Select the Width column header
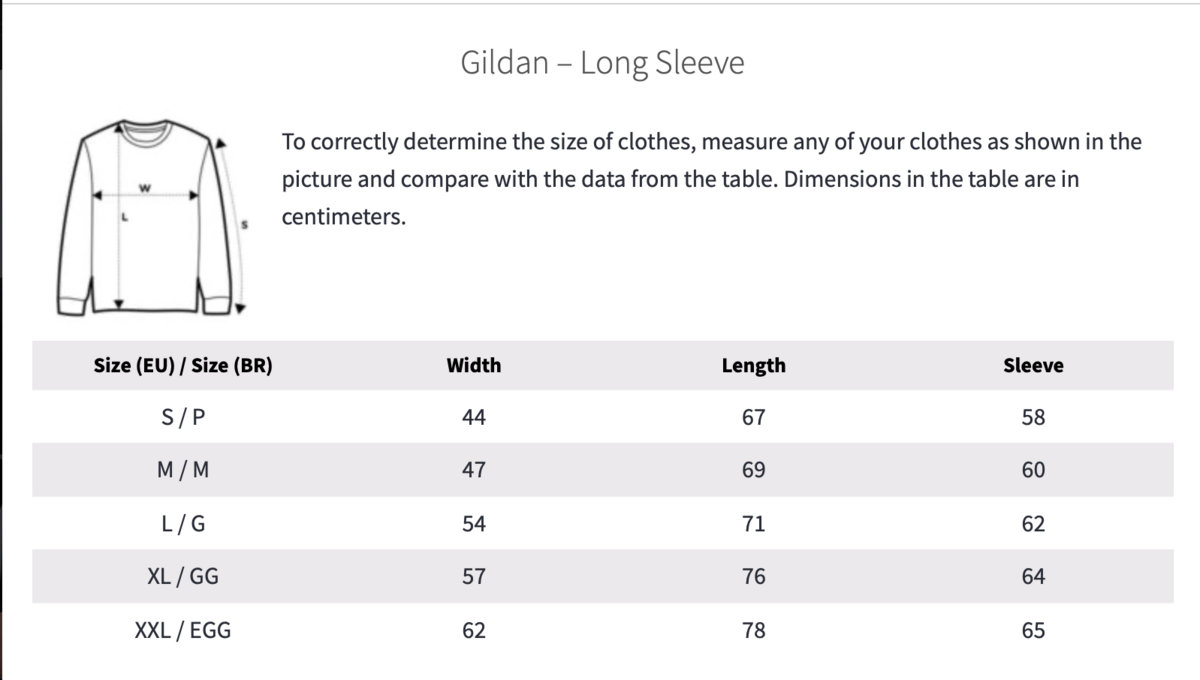Screen dimensions: 1200x680 474,365
